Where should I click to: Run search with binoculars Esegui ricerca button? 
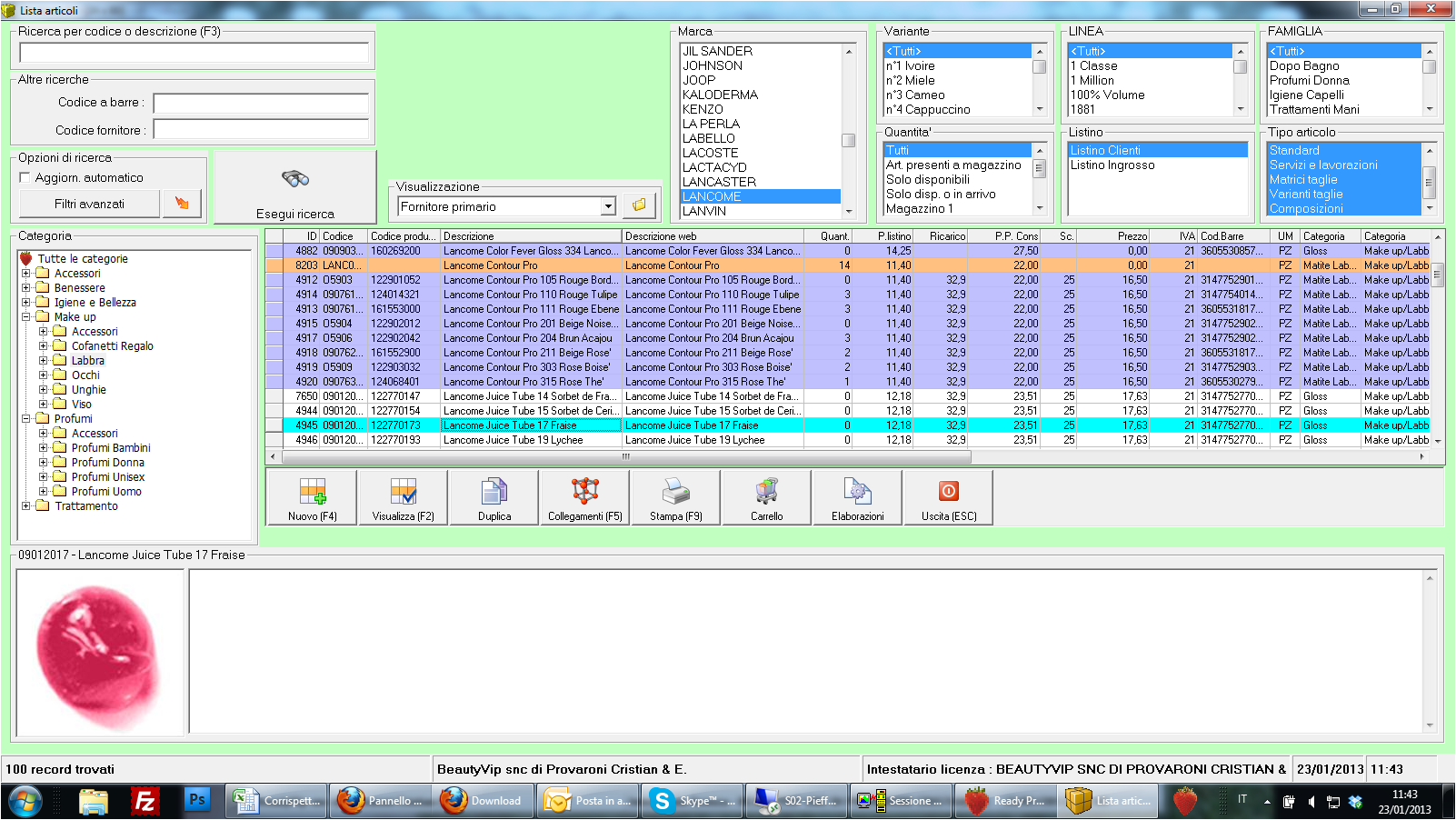click(295, 187)
